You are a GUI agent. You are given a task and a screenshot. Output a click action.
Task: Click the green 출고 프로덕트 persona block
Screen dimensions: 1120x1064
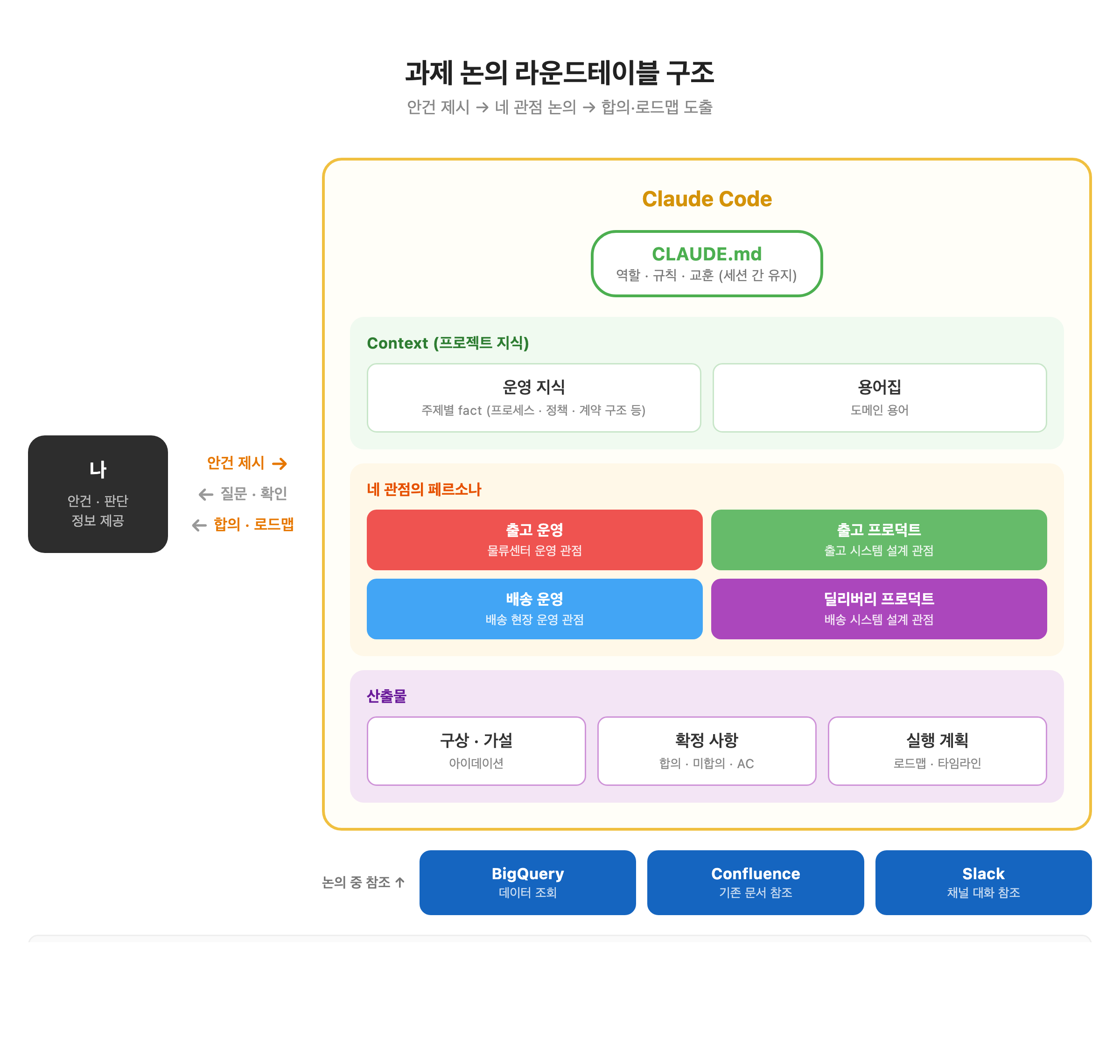(878, 539)
